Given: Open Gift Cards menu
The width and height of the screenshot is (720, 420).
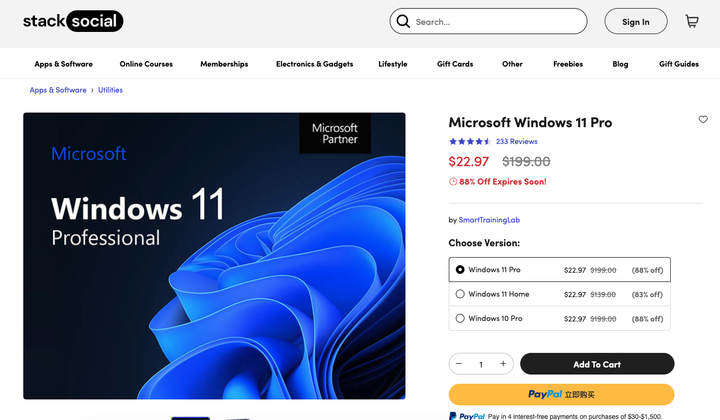Looking at the screenshot, I should tap(455, 64).
